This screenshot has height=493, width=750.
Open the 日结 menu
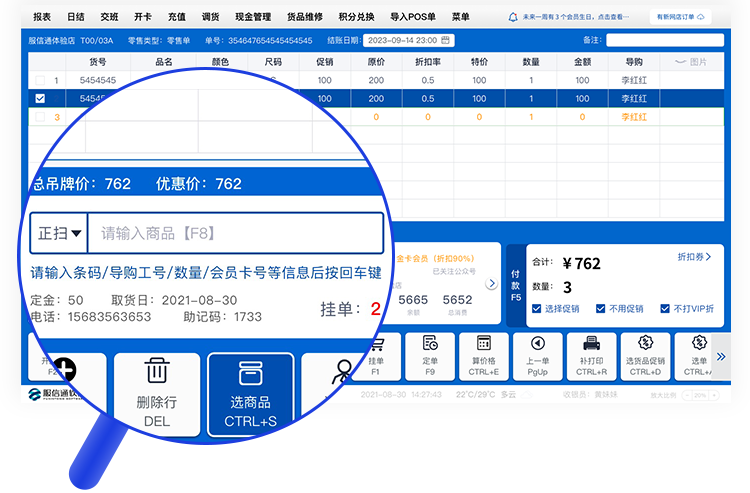(76, 17)
